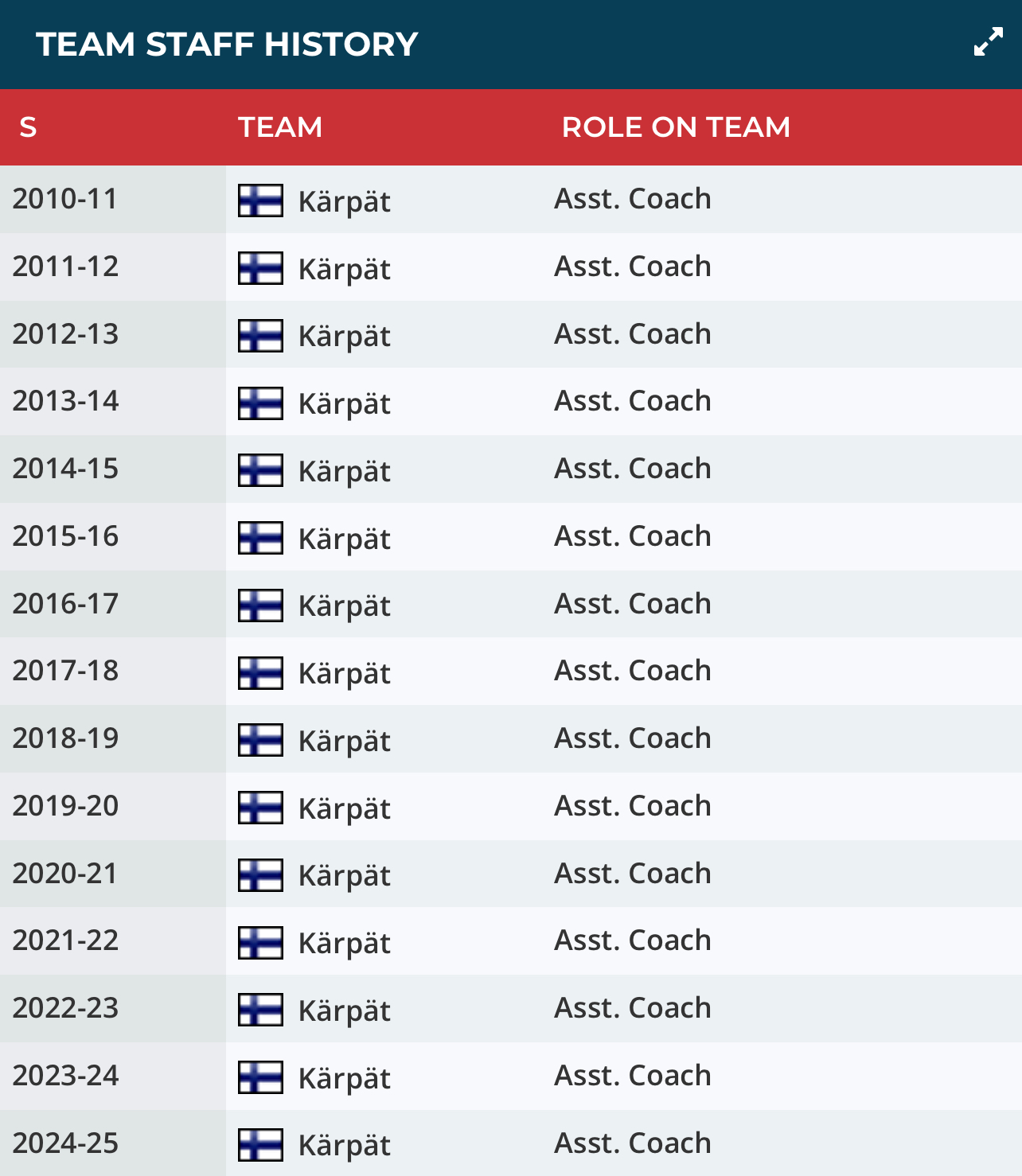Viewport: 1022px width, 1176px height.
Task: Open Kärpät team link for 2020-21
Action: point(344,875)
